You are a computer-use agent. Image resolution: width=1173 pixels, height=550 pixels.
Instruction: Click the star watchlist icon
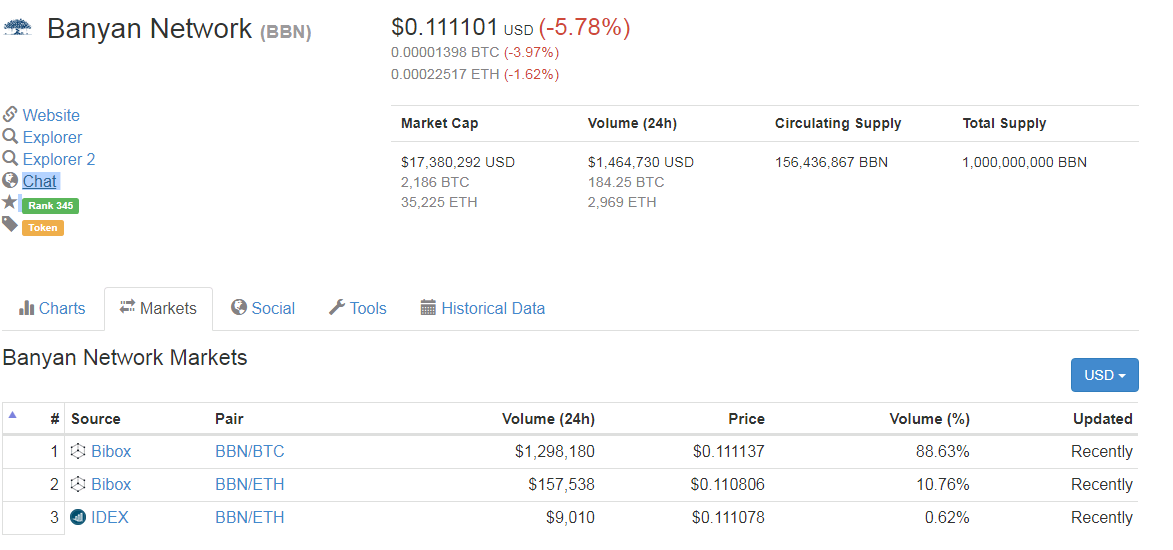coord(10,202)
